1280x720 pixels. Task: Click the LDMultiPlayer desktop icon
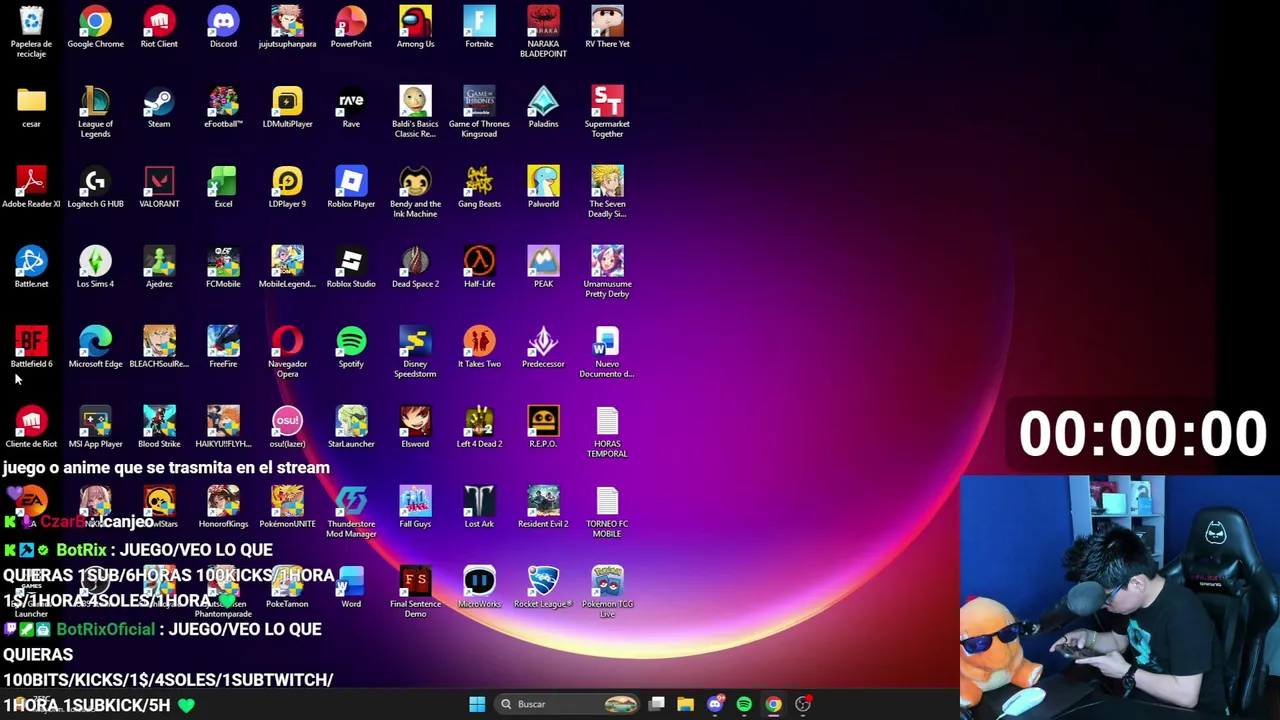point(287,107)
